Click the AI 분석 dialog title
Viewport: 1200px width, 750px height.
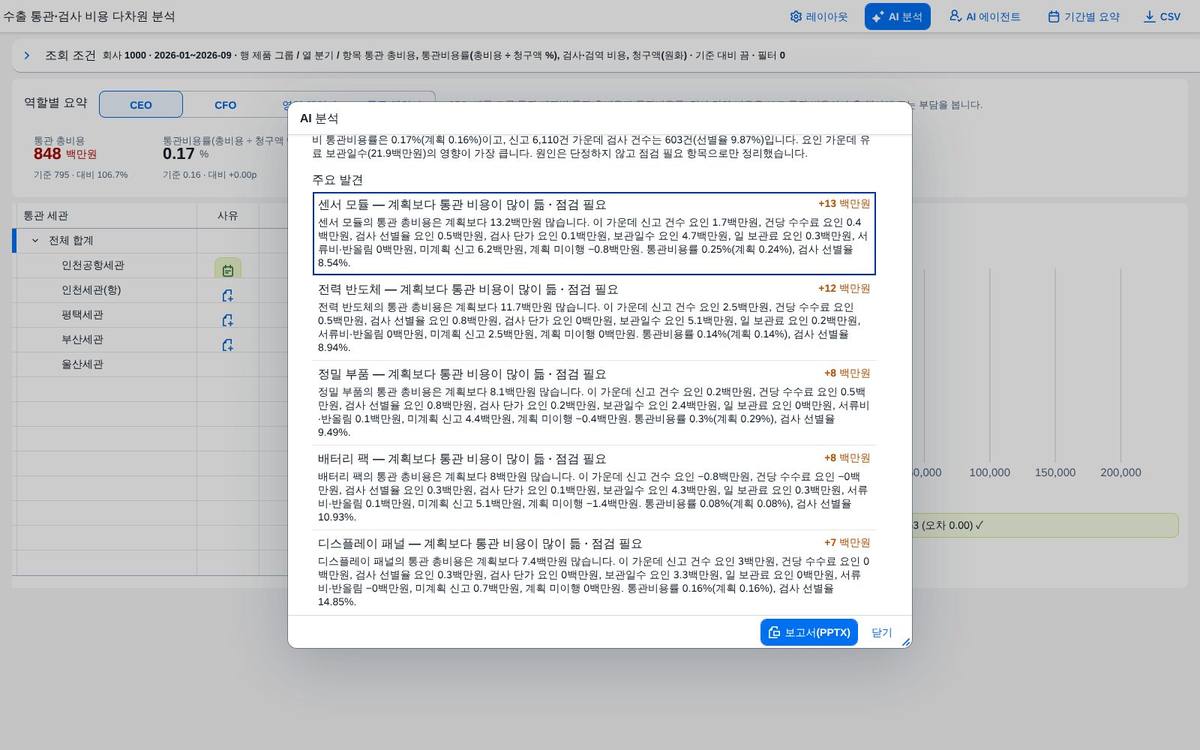pos(319,118)
